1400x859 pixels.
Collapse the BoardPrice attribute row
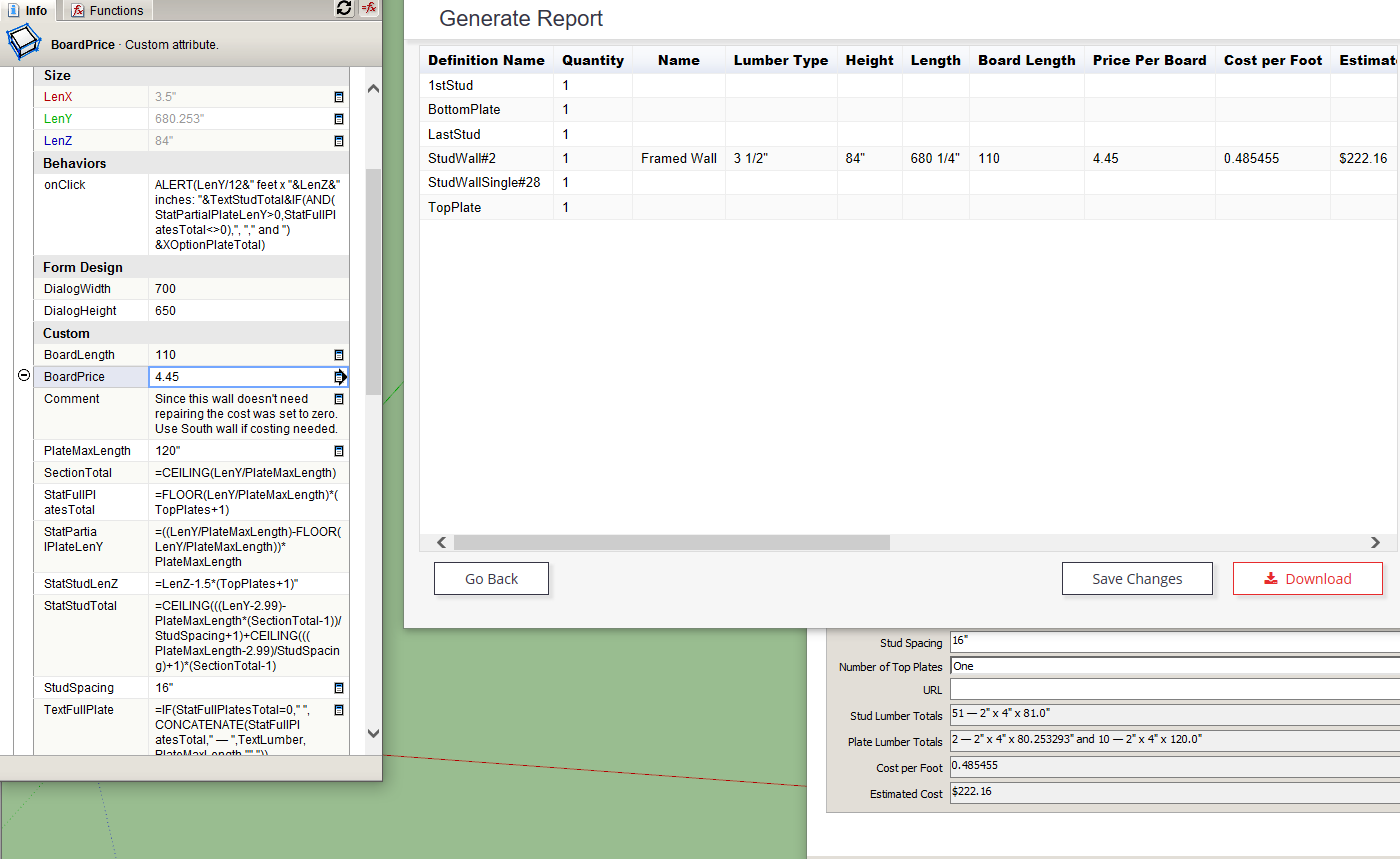tap(22, 374)
